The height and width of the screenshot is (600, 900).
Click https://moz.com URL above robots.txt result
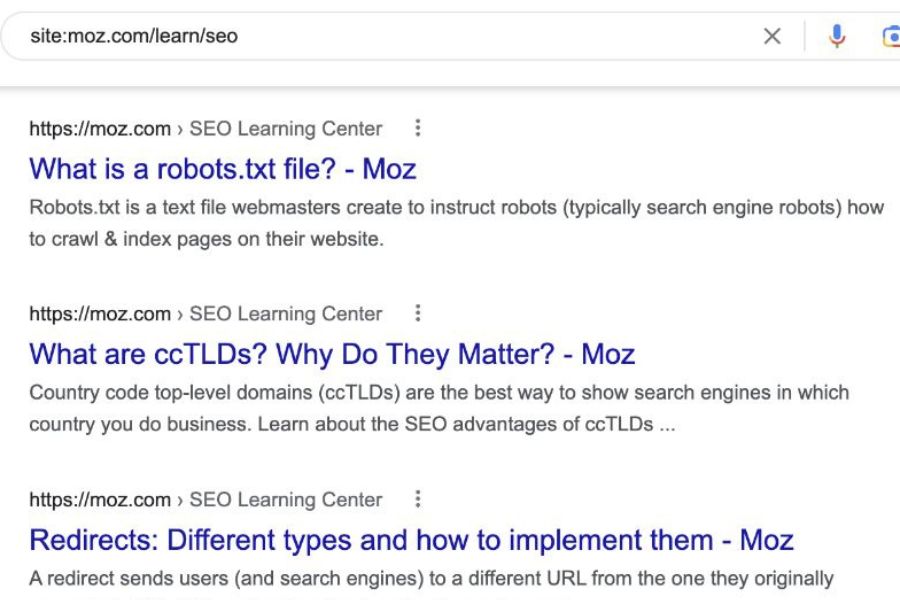click(x=100, y=129)
